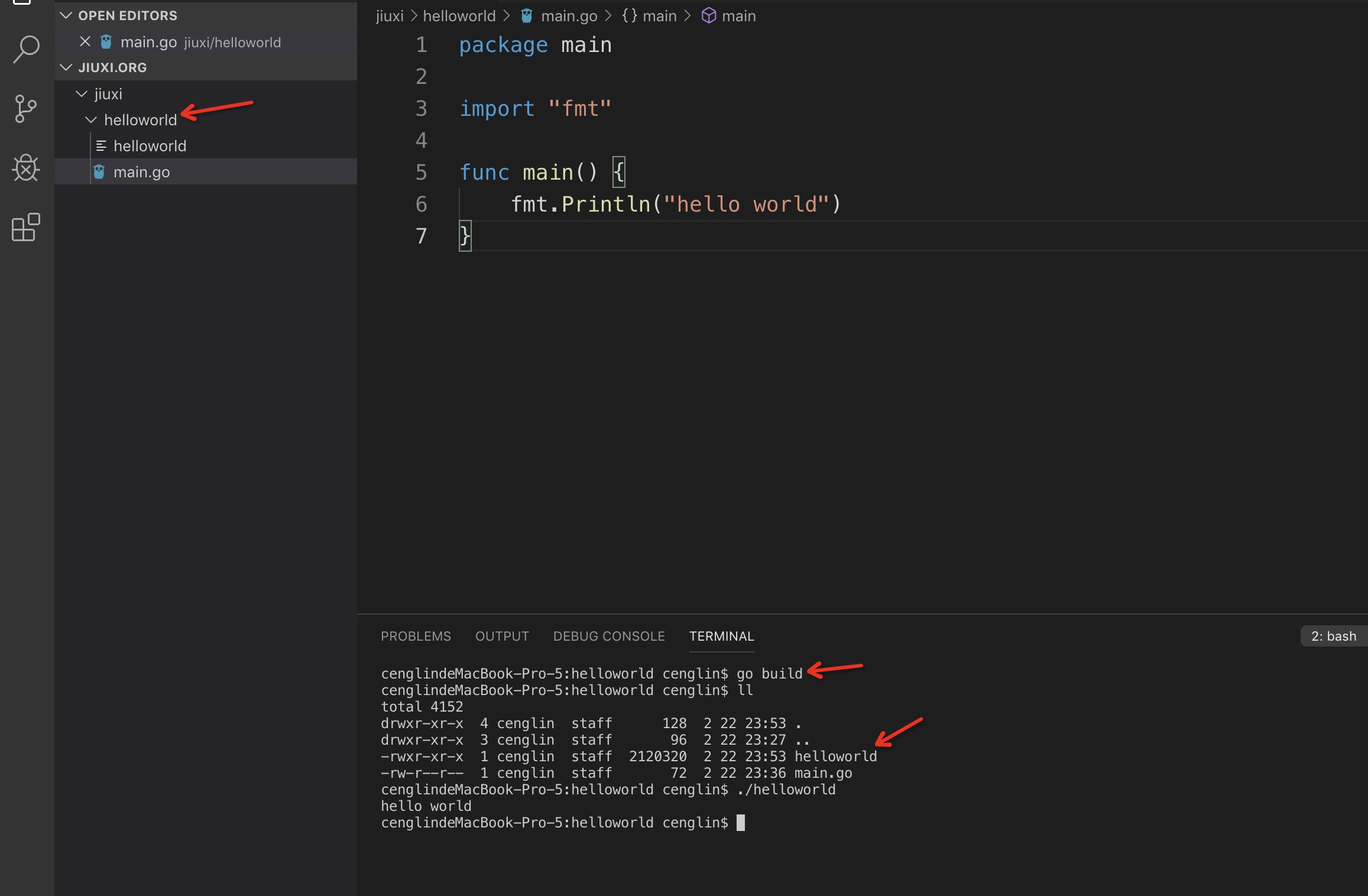The image size is (1368, 896).
Task: Click 'Println' in the editor
Action: click(606, 204)
